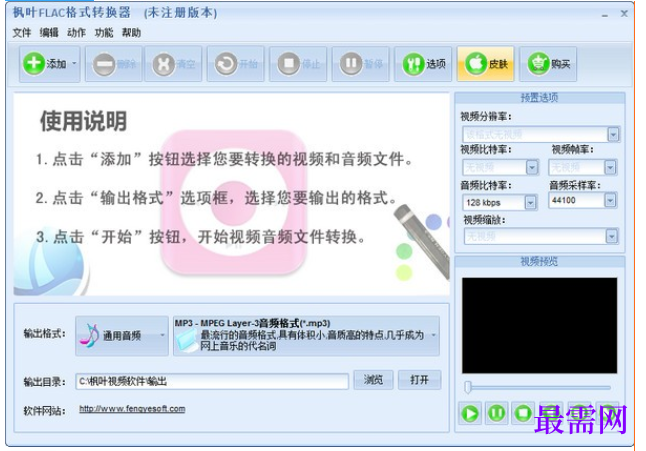This screenshot has width=646, height=451.
Task: Expand the video frame rate (视频帧率) dropdown
Action: pos(610,167)
